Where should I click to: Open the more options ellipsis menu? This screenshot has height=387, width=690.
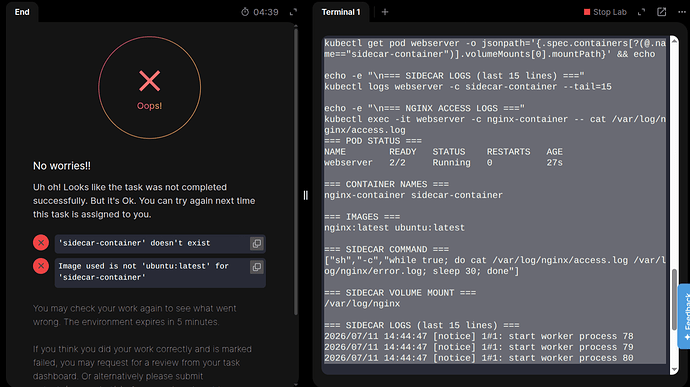pyautogui.click(x=682, y=12)
